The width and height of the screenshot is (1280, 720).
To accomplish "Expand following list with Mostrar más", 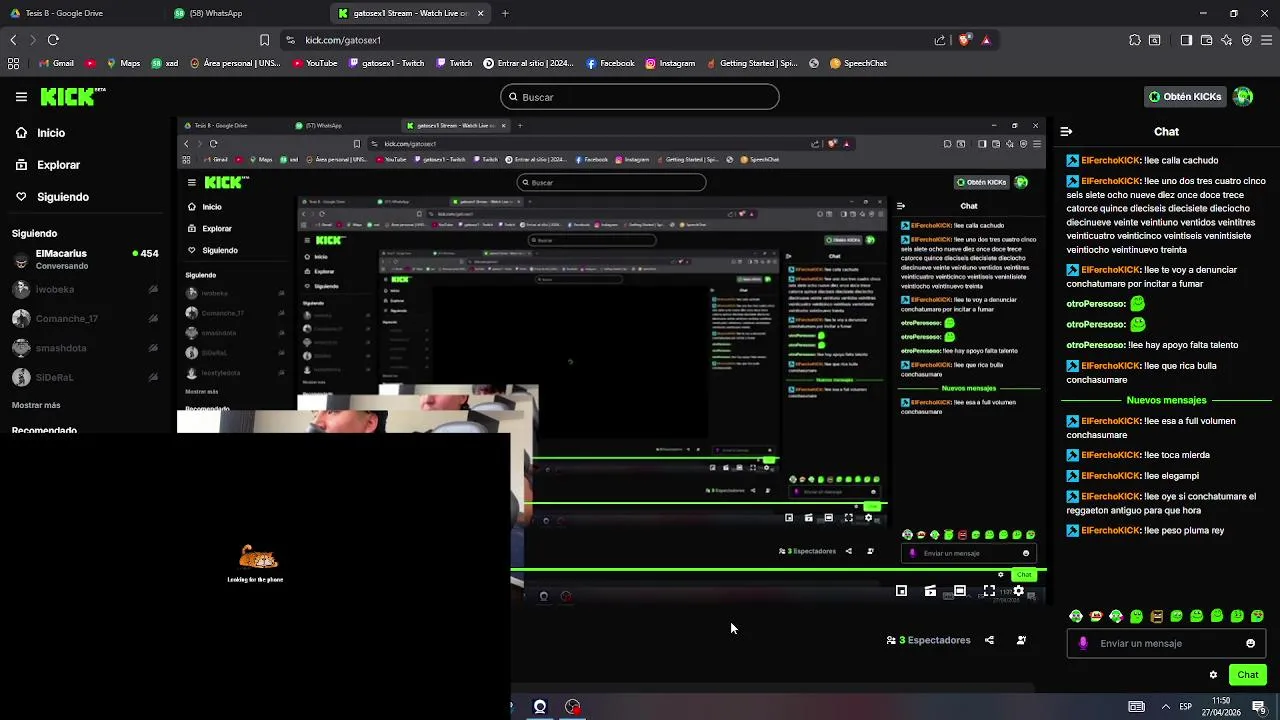I will point(36,405).
